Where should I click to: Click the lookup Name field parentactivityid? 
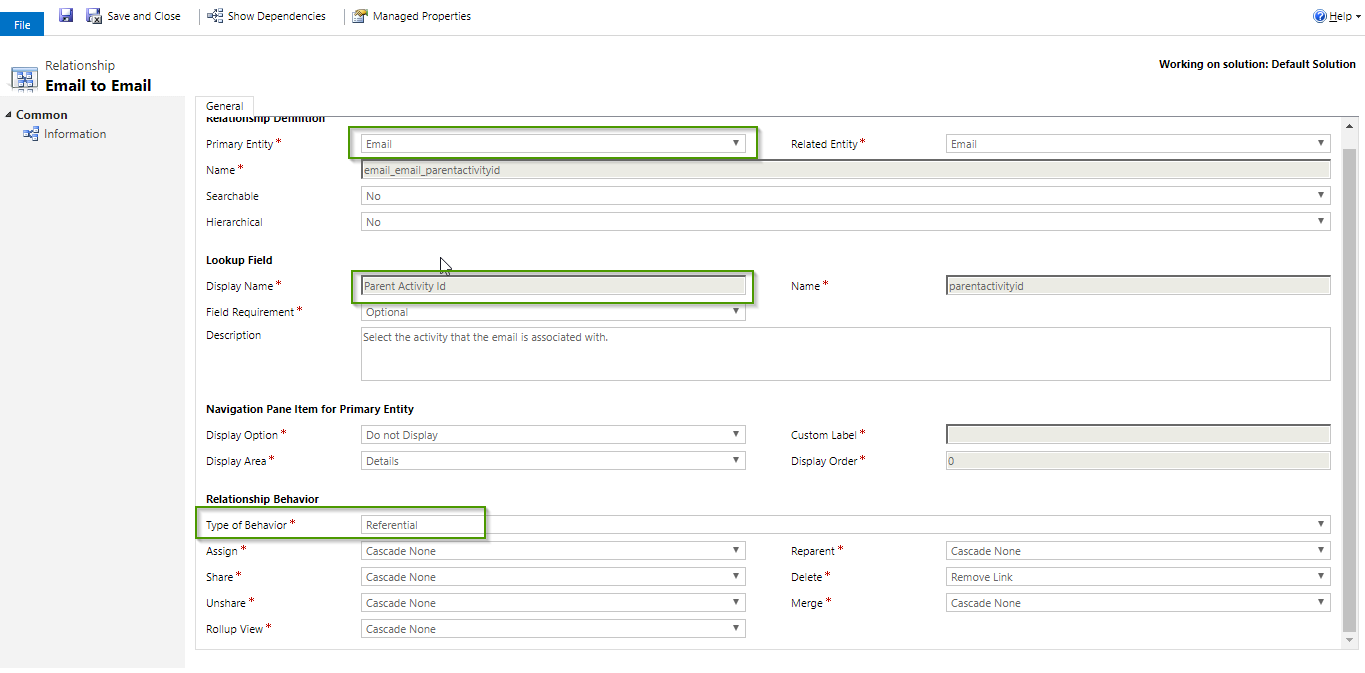tap(1138, 286)
